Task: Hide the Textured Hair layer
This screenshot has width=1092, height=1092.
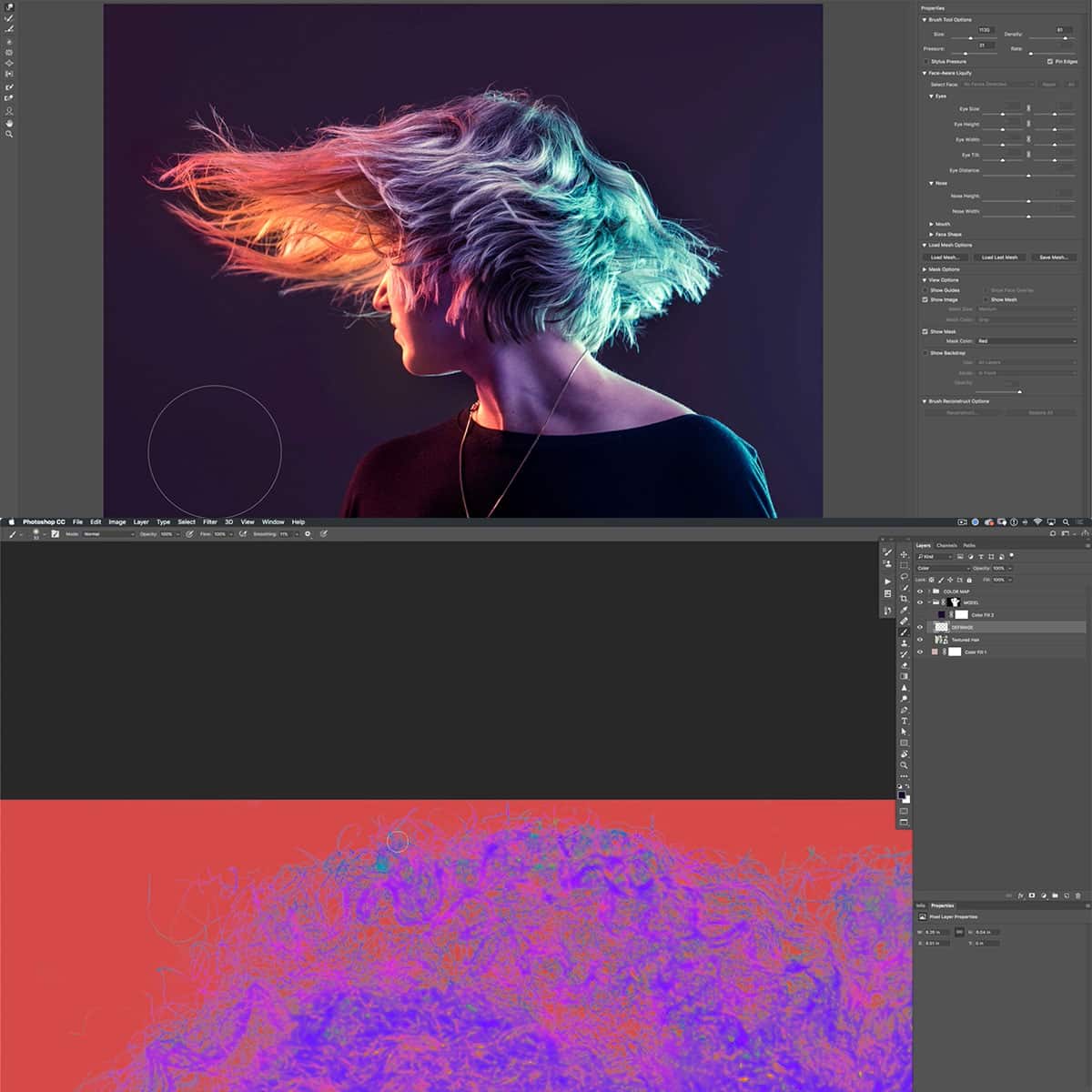Action: point(920,640)
